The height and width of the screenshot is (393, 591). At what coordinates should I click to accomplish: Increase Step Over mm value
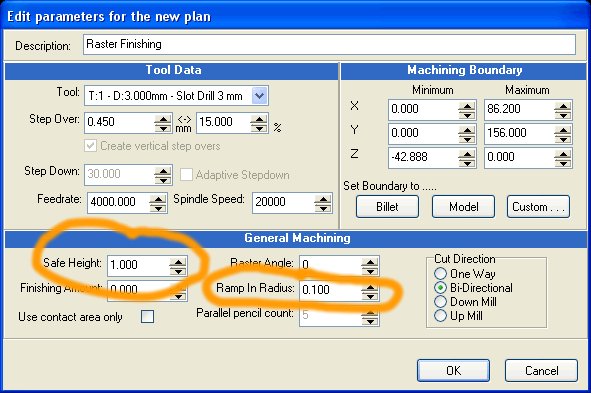coord(163,119)
